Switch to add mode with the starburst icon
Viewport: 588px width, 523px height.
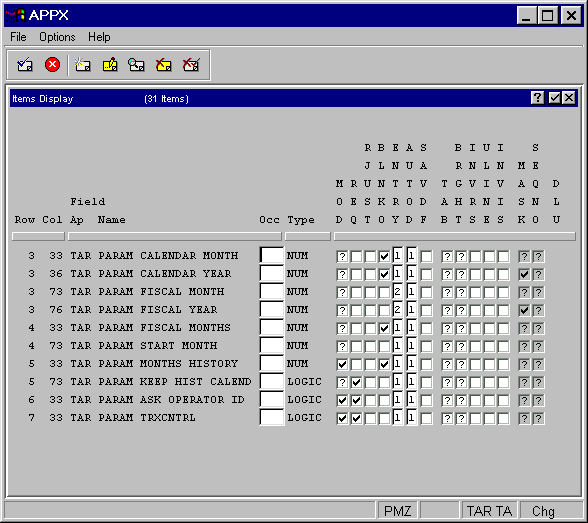(82, 64)
